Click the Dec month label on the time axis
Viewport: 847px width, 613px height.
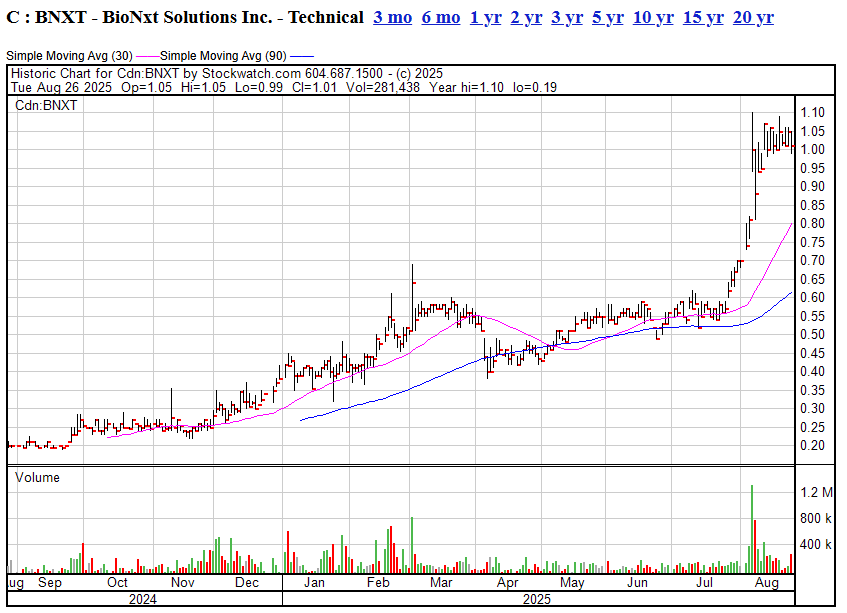pos(247,583)
